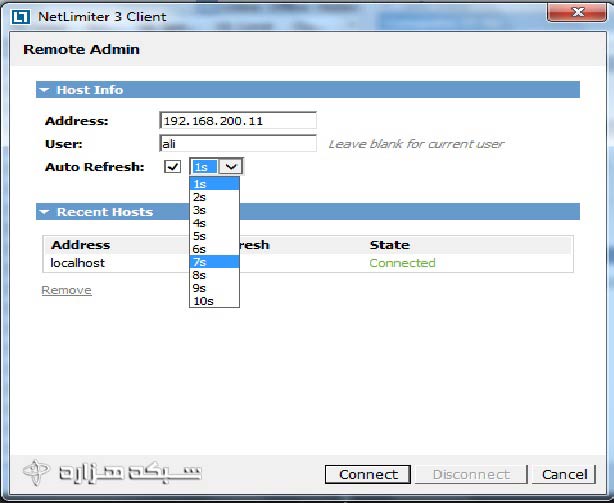Select 2s in refresh list

[215, 197]
